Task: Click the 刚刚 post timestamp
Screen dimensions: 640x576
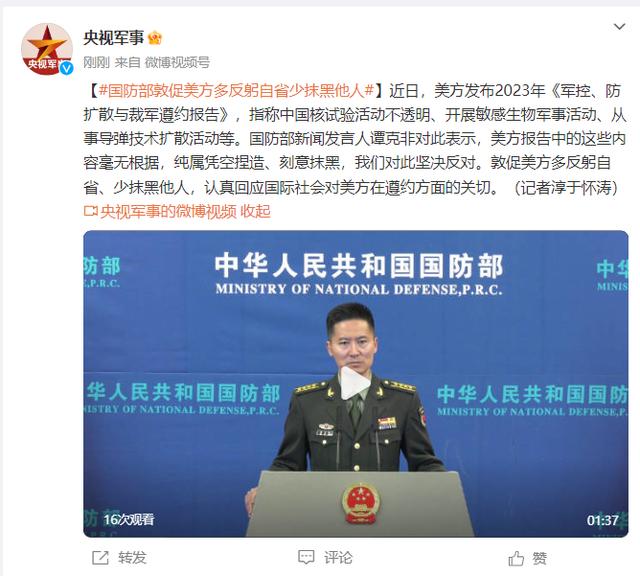Action: coord(96,62)
